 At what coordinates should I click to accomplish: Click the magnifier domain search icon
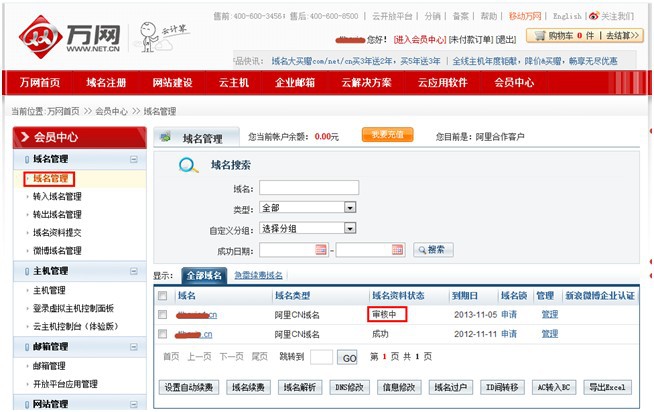point(188,166)
